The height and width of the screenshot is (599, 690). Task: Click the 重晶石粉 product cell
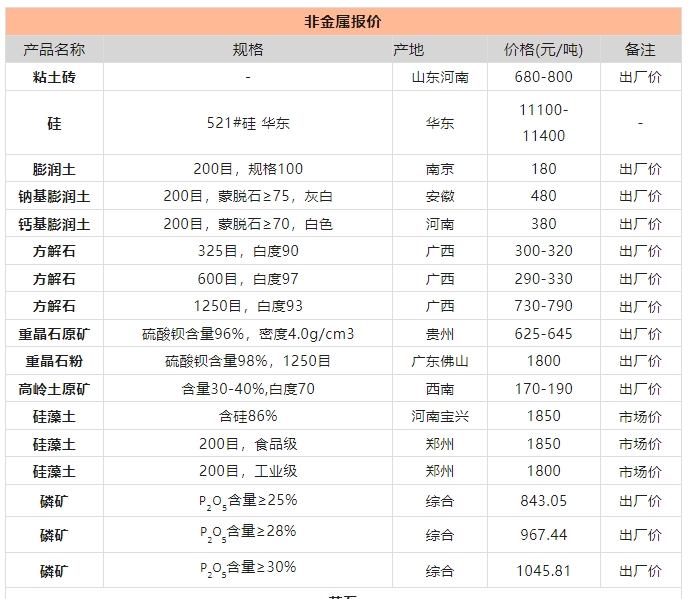click(x=54, y=361)
